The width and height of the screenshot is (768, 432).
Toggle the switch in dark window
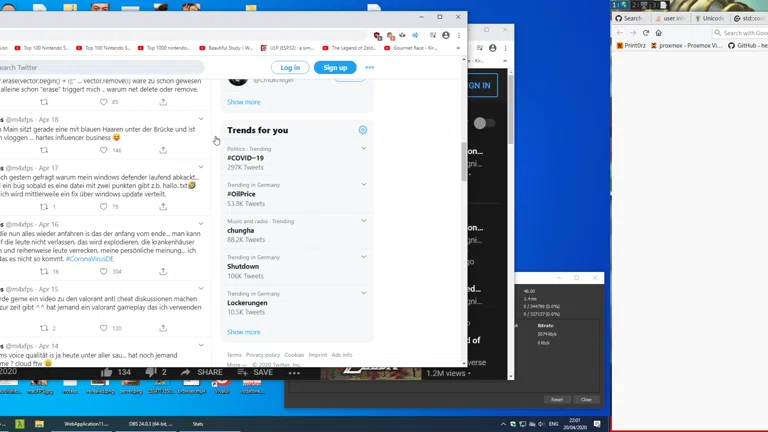[484, 123]
